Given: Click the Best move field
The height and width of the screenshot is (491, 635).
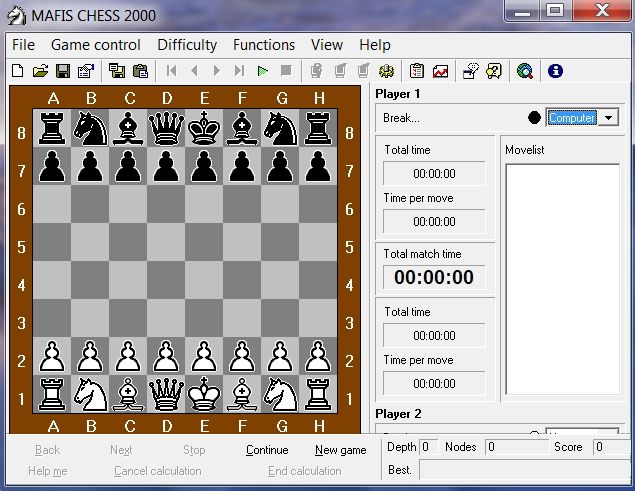Looking at the screenshot, I should tap(525, 470).
